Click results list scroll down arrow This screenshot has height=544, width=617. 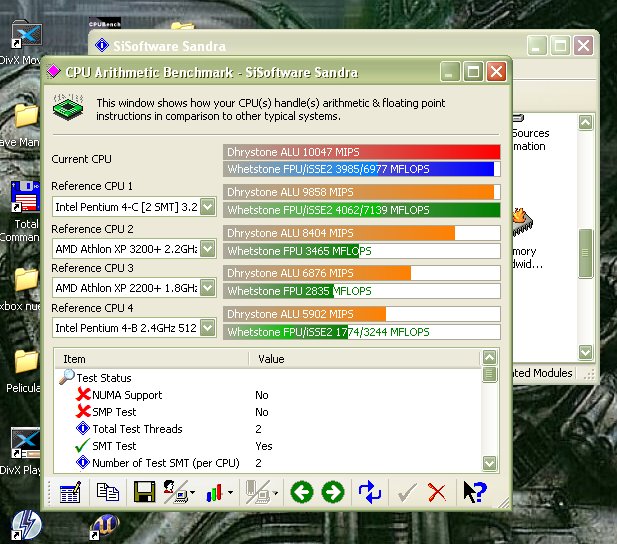click(x=490, y=463)
